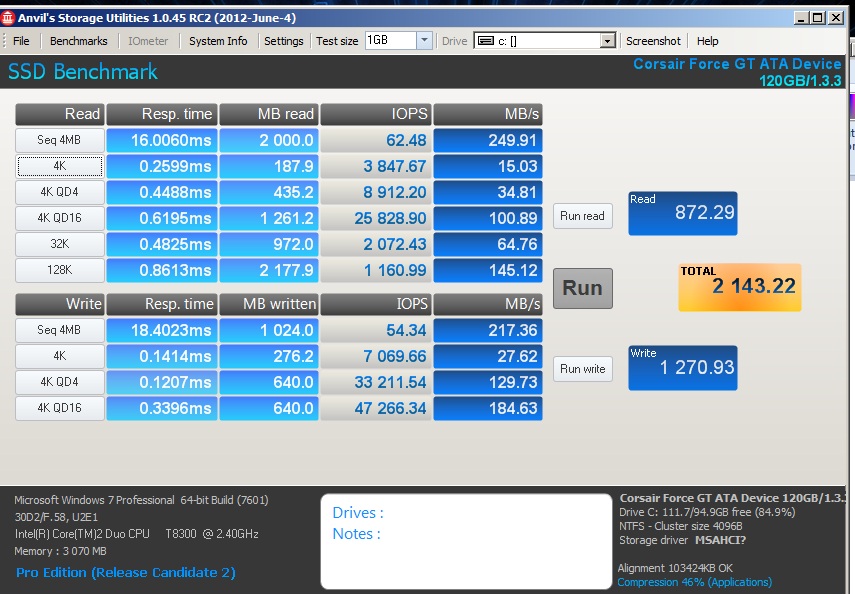Viewport: 855px width, 594px height.
Task: Open the File menu
Action: click(x=21, y=41)
